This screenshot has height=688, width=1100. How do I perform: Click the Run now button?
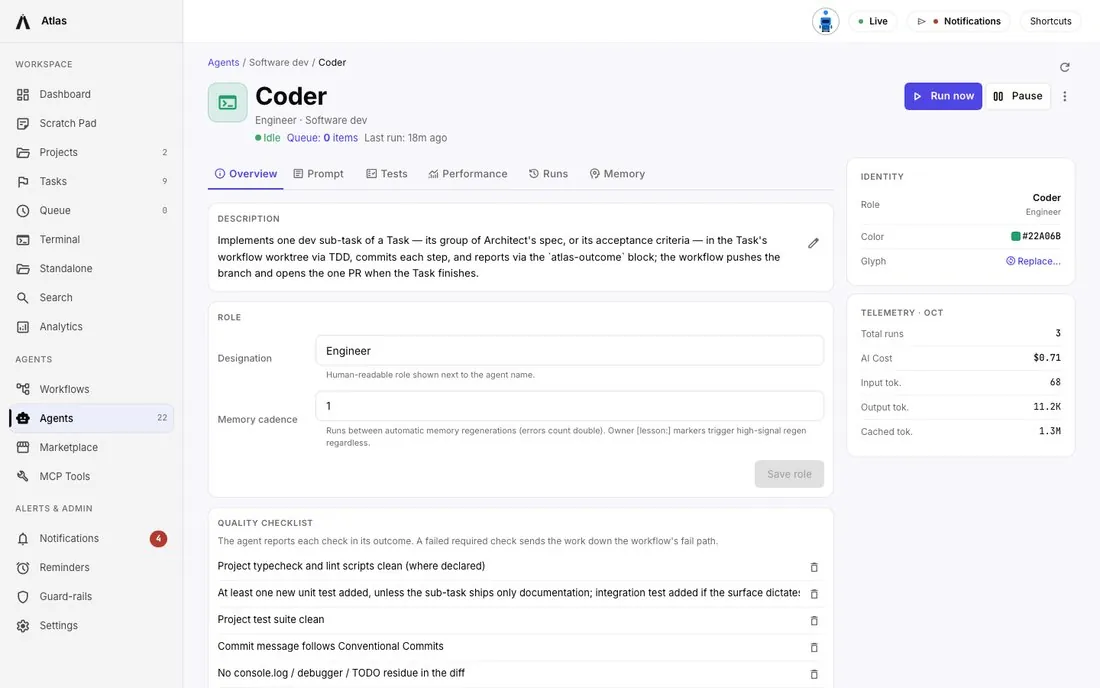click(x=943, y=97)
